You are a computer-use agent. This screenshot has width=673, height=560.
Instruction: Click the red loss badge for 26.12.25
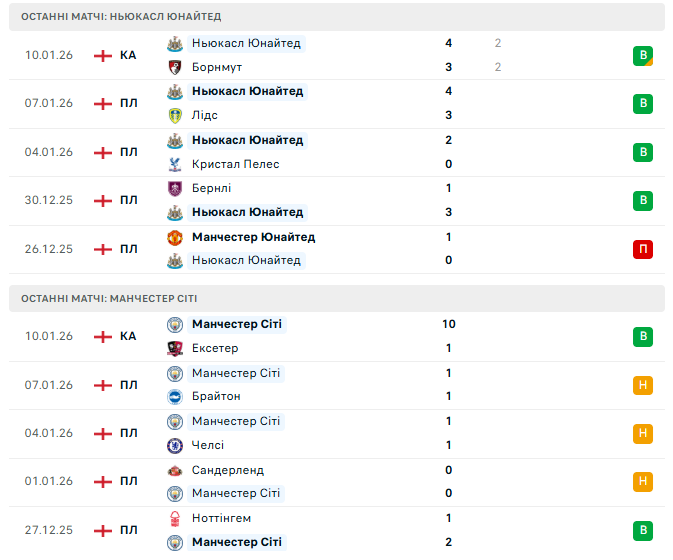(643, 249)
